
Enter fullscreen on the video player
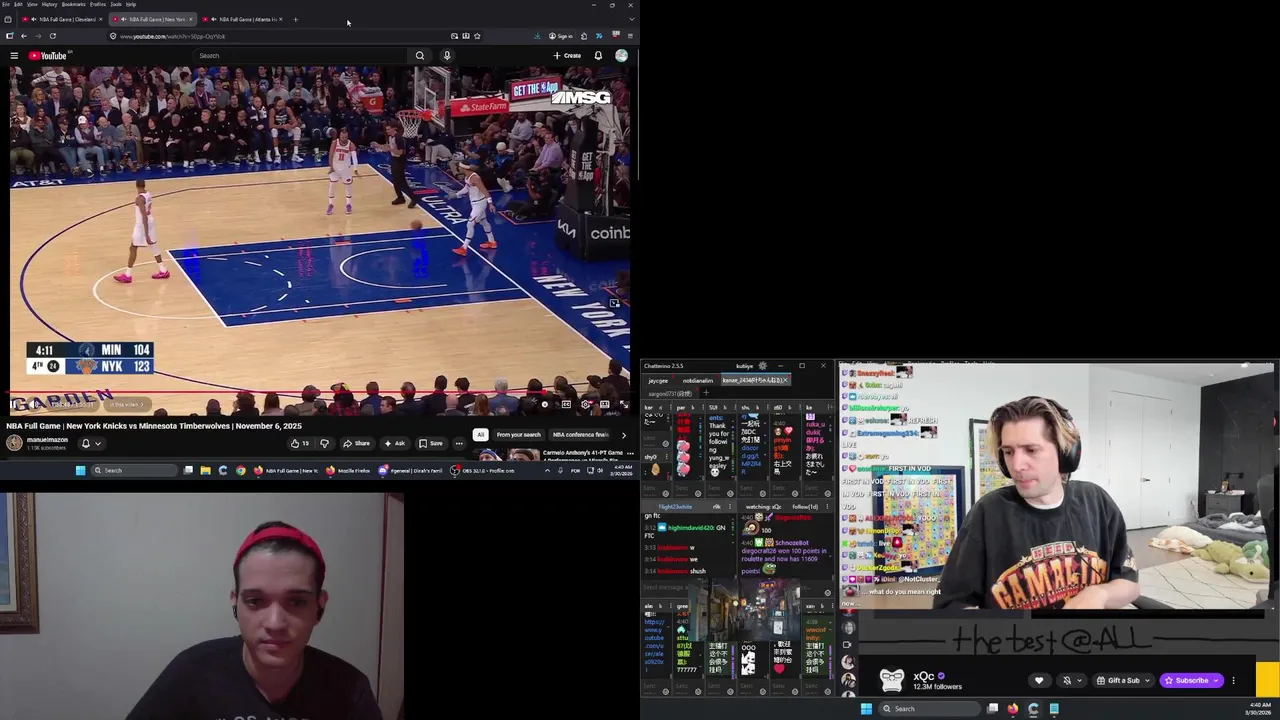tap(623, 404)
